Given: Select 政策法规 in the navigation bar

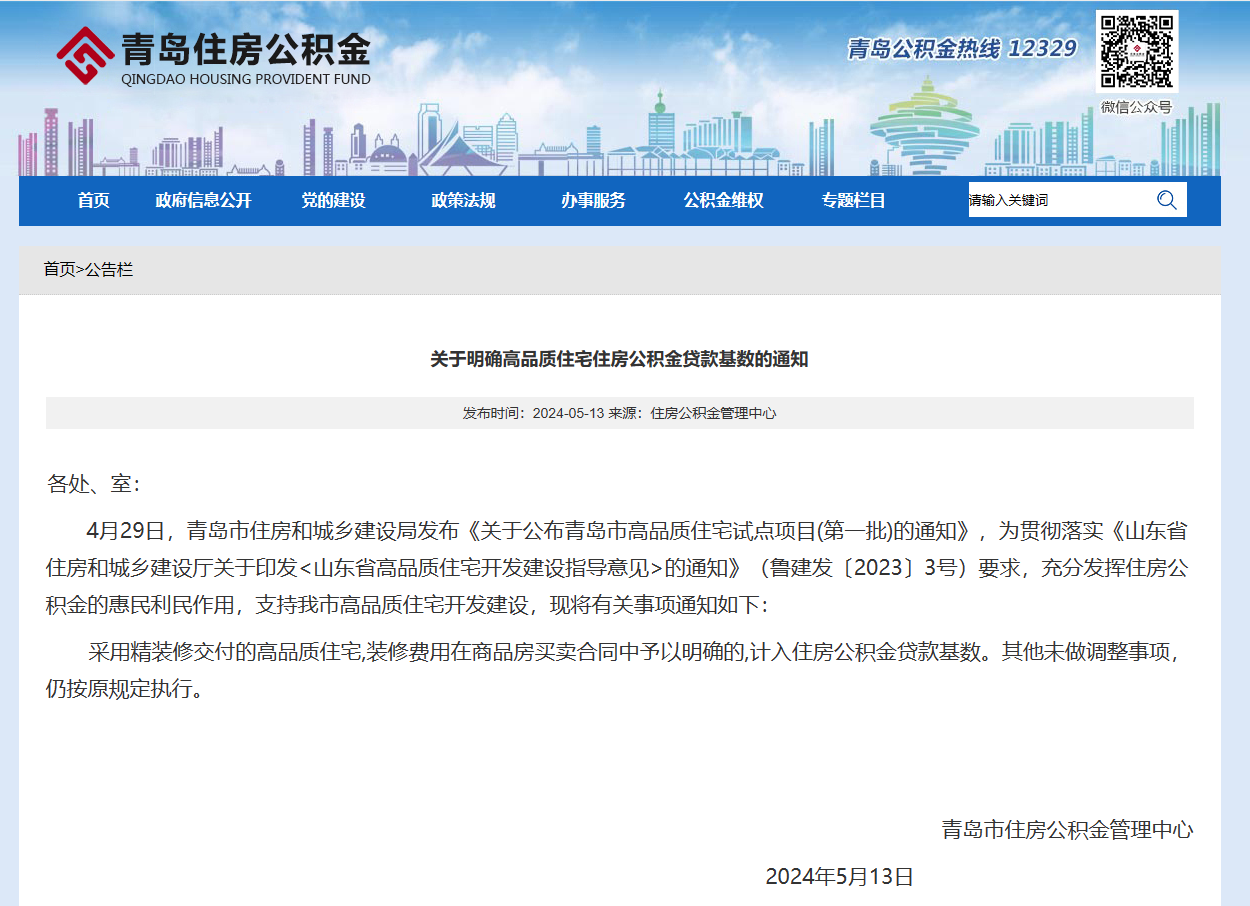Looking at the screenshot, I should (x=463, y=200).
